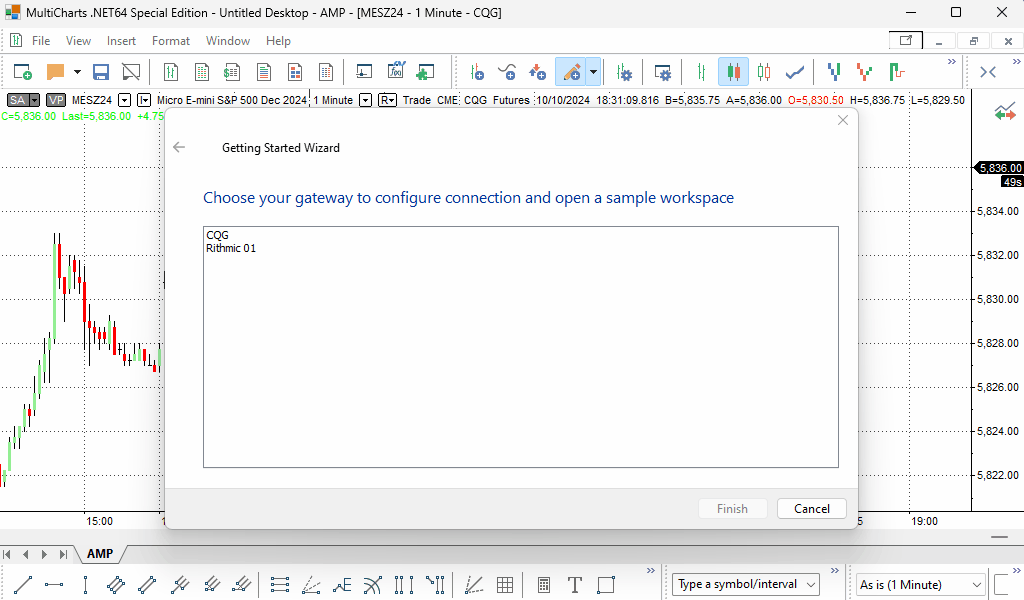
Task: Click the Insert Study wave-plus icon
Action: point(507,72)
